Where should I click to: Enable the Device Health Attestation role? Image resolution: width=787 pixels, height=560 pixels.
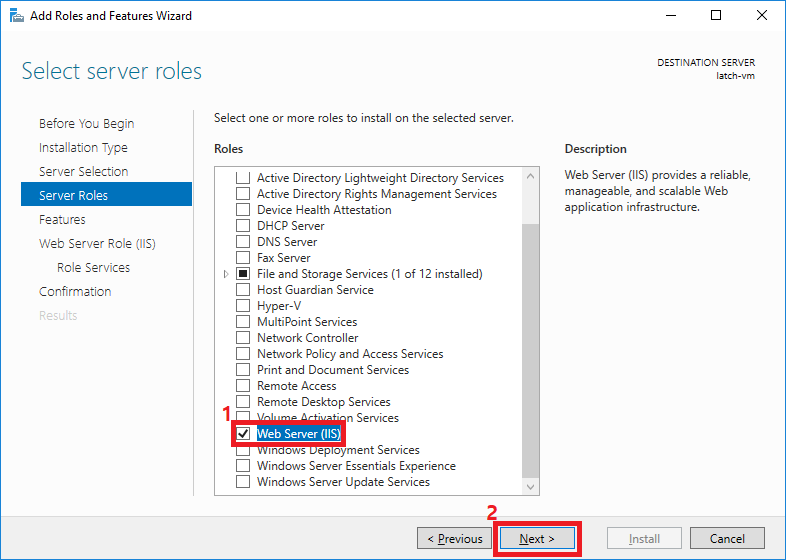243,210
